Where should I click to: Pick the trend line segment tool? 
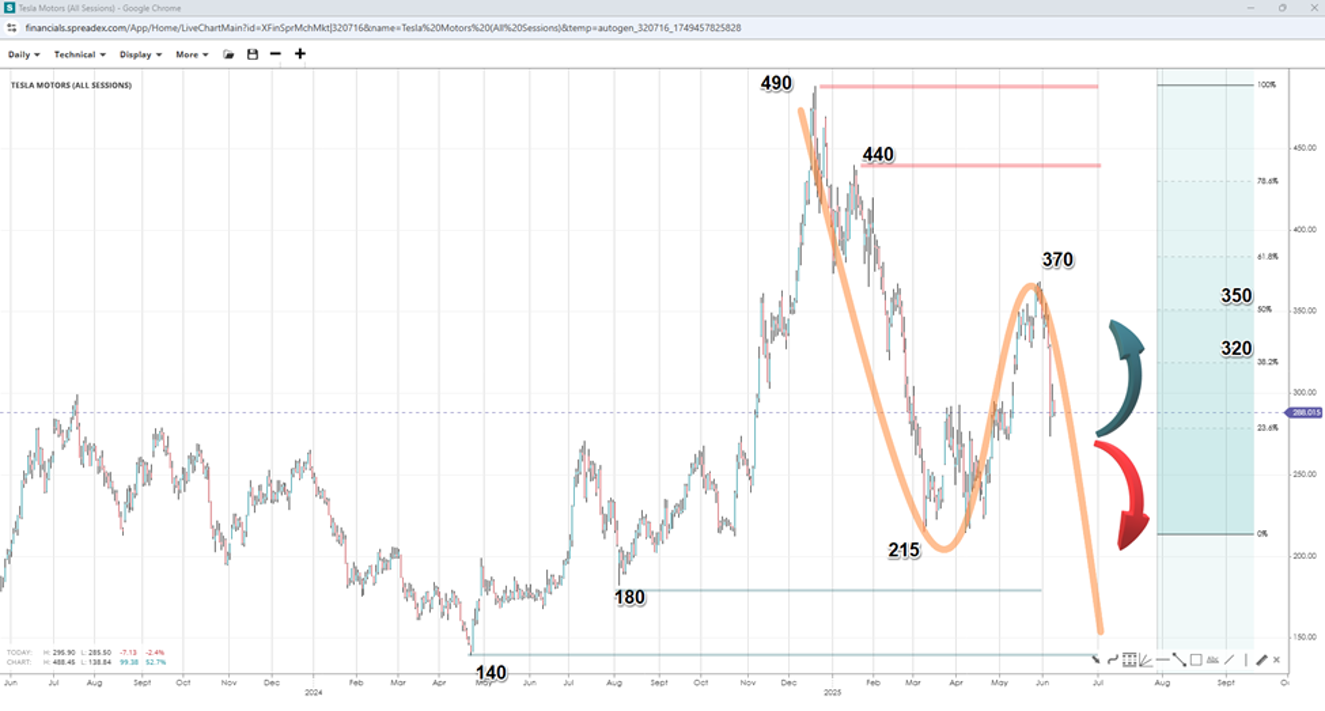(1179, 660)
